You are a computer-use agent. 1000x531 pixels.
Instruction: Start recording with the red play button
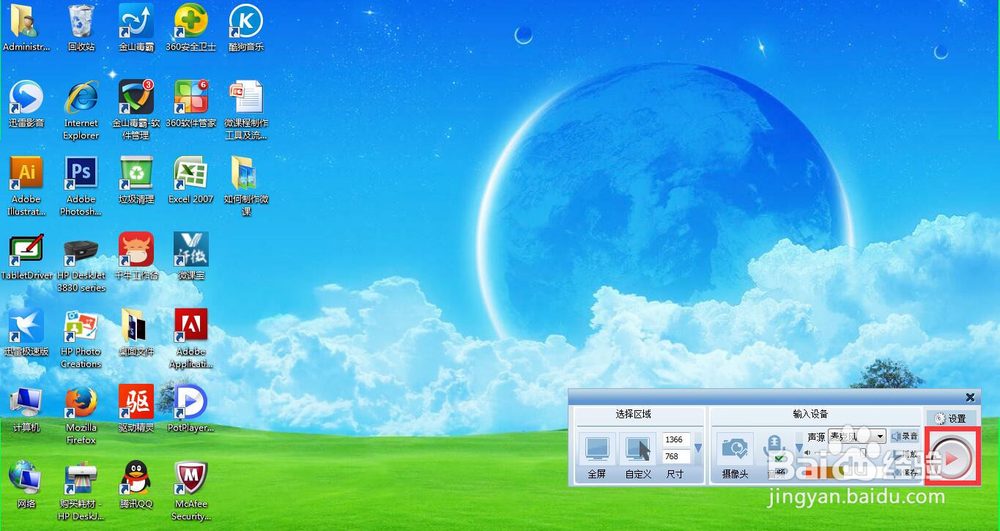[952, 458]
